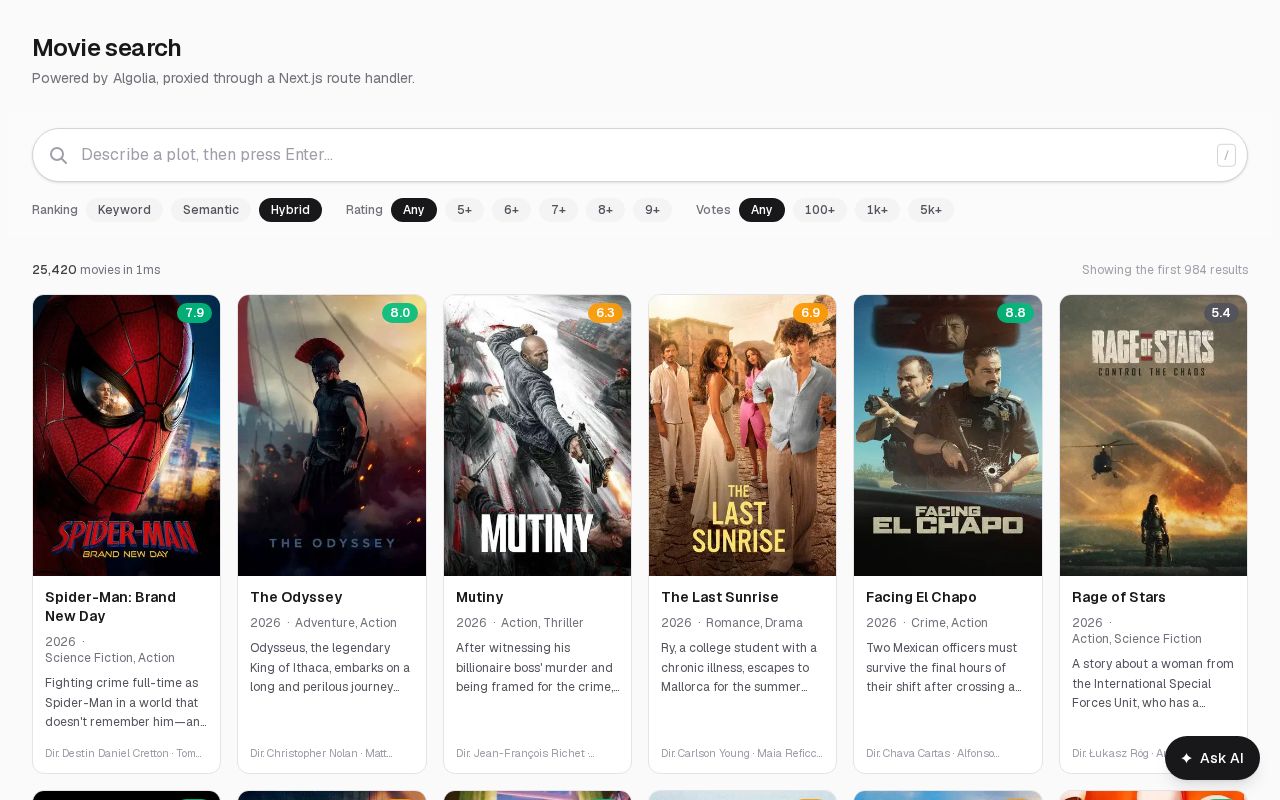The height and width of the screenshot is (800, 1280).
Task: Filter by rating 9+
Action: pyautogui.click(x=652, y=210)
